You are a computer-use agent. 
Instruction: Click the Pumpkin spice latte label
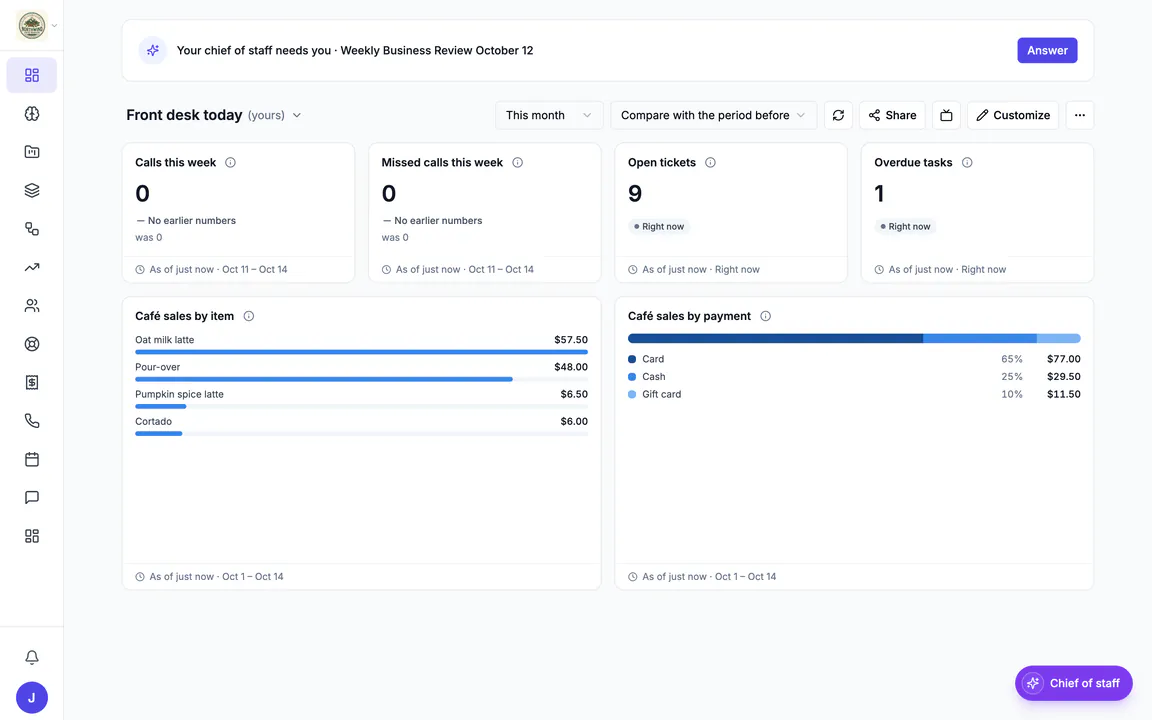[179, 395]
